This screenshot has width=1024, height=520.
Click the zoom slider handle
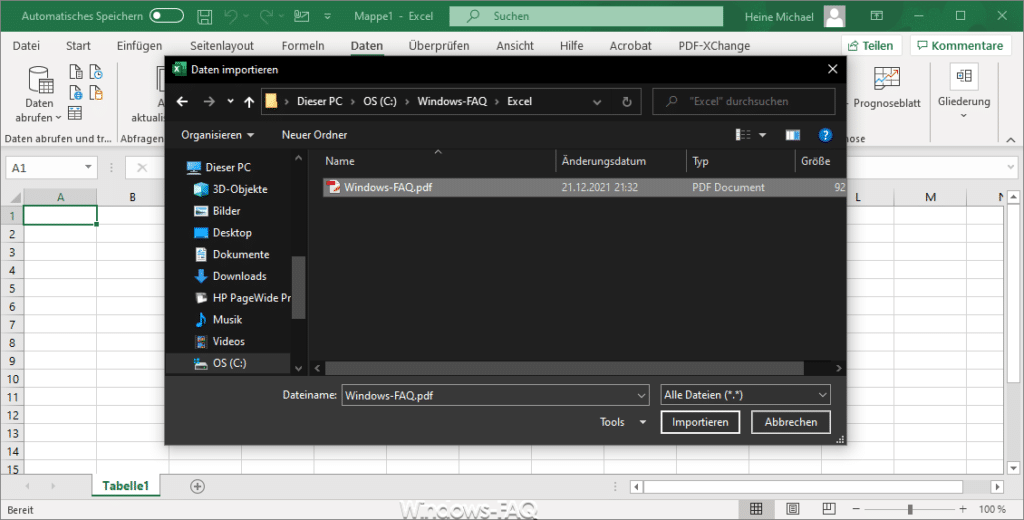(x=910, y=509)
